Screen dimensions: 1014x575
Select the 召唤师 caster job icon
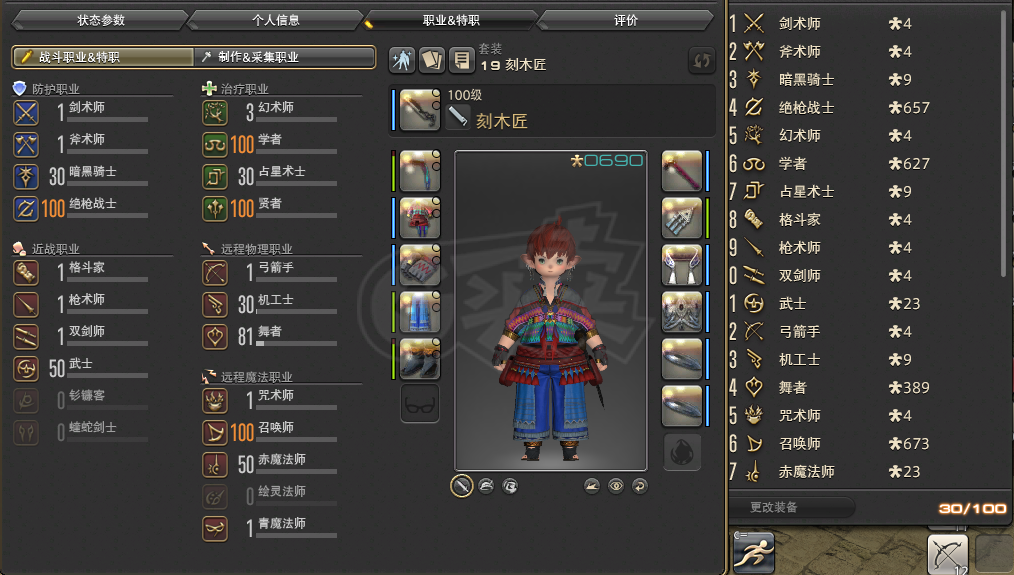coord(215,433)
